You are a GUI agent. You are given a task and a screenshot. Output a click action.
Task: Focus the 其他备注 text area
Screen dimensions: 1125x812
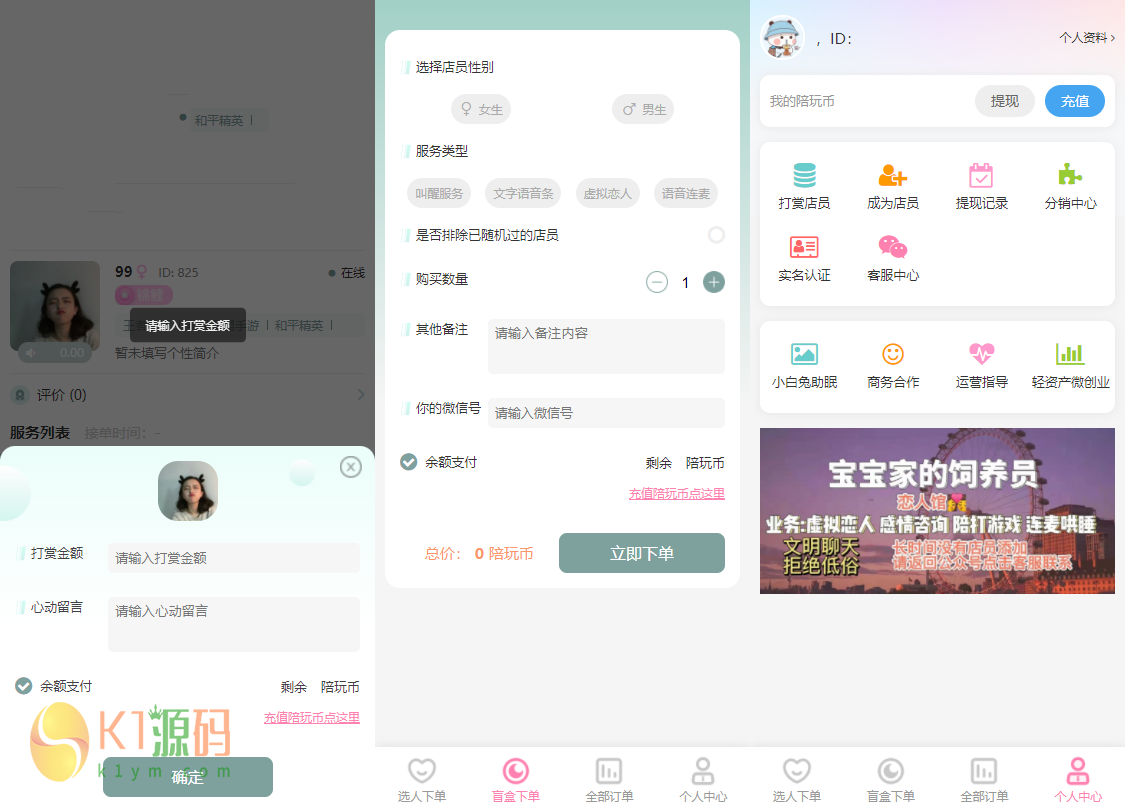(606, 346)
